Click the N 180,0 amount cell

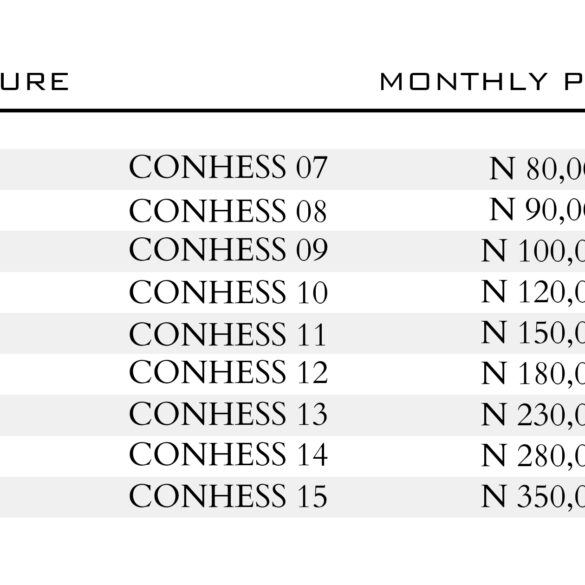click(533, 374)
